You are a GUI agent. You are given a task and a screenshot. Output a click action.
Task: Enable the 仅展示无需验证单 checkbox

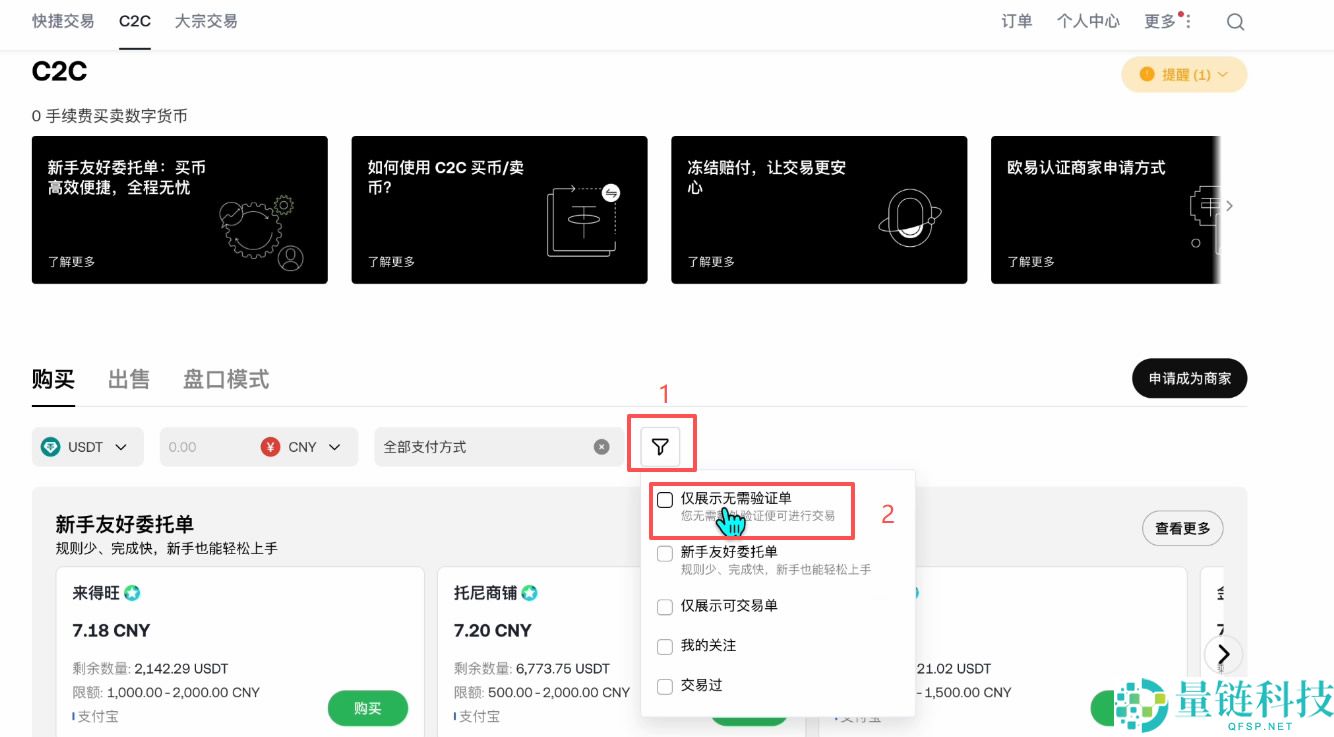click(665, 499)
